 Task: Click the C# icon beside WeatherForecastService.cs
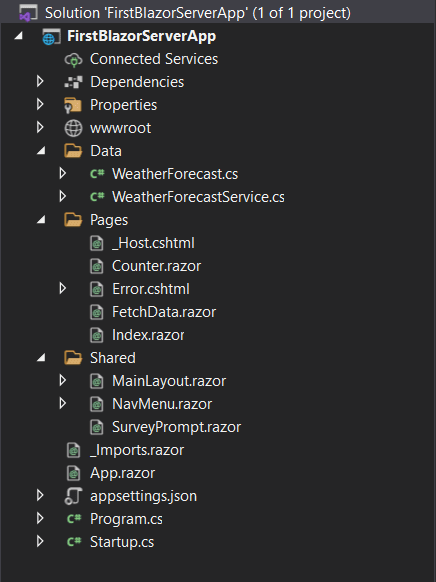[x=97, y=197]
